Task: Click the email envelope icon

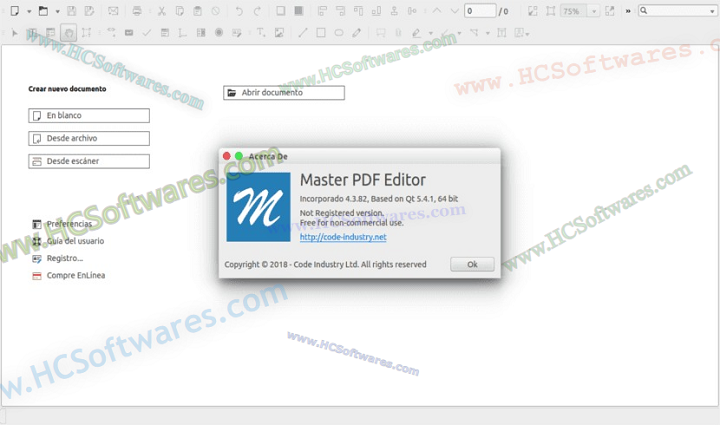Action: (x=112, y=11)
